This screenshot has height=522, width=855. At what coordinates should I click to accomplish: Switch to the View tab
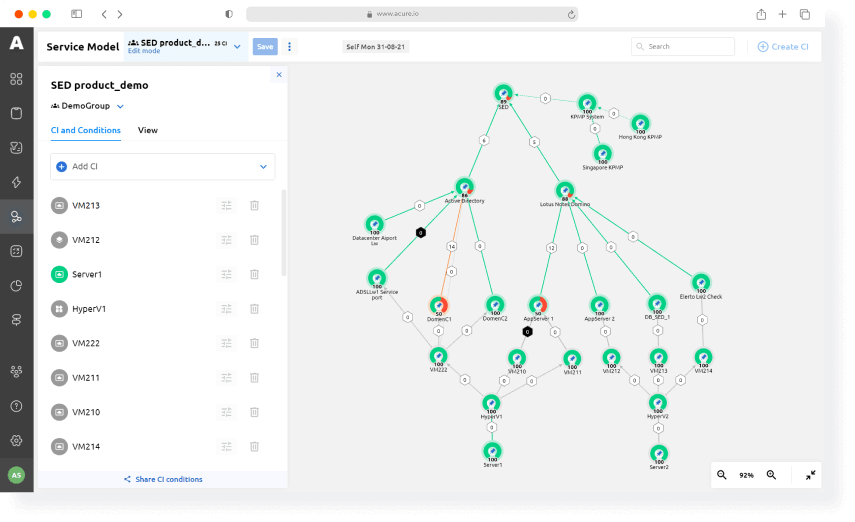148,130
